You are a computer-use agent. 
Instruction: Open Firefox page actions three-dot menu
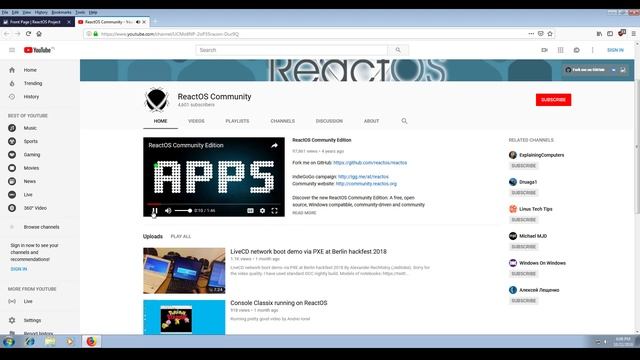click(531, 34)
